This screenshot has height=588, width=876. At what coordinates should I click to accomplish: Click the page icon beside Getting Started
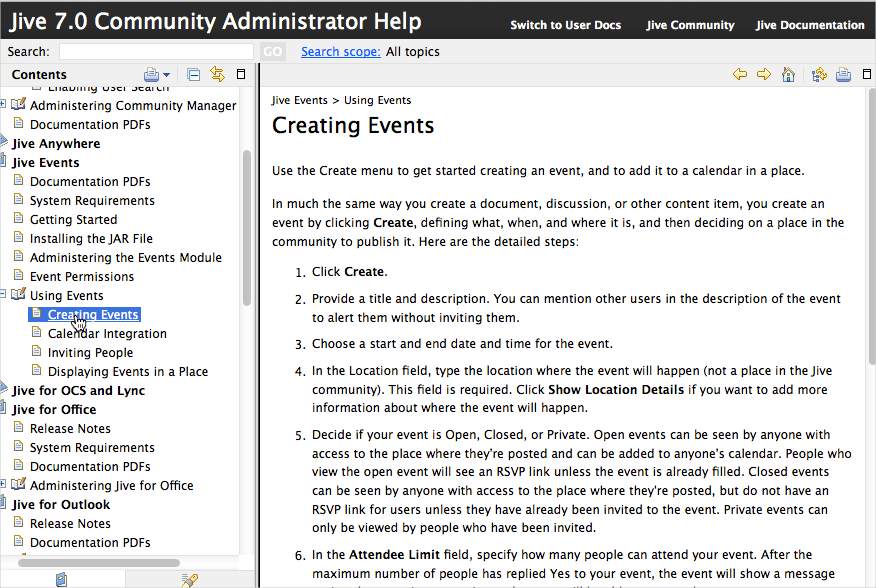point(18,218)
